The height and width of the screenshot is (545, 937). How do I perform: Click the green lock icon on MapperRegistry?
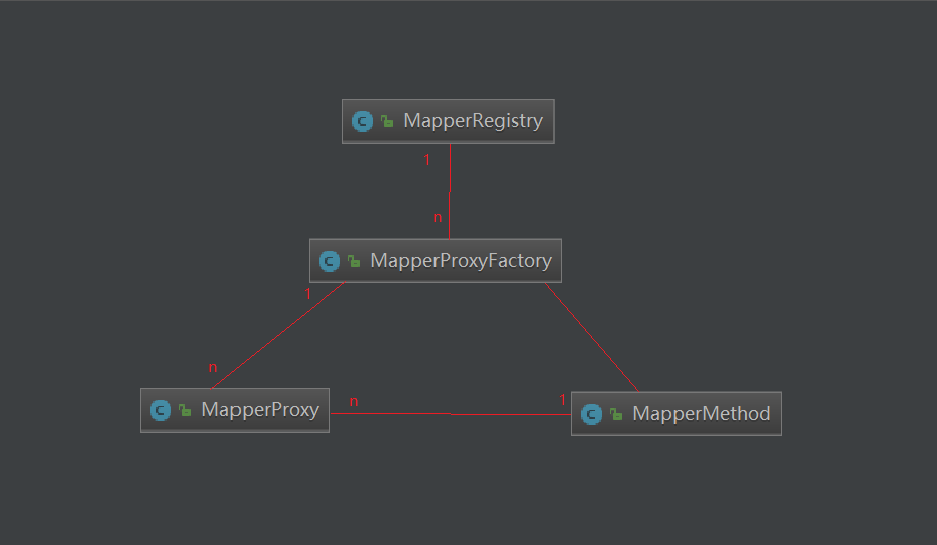point(387,121)
